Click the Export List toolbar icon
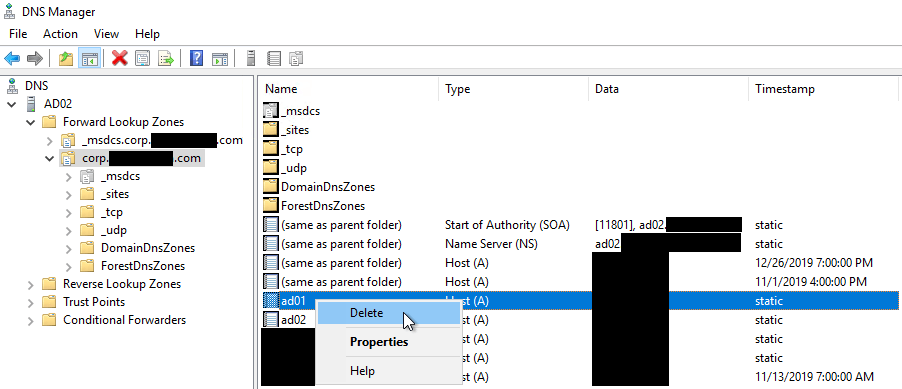Viewport: 902px width, 389px height. 166,58
